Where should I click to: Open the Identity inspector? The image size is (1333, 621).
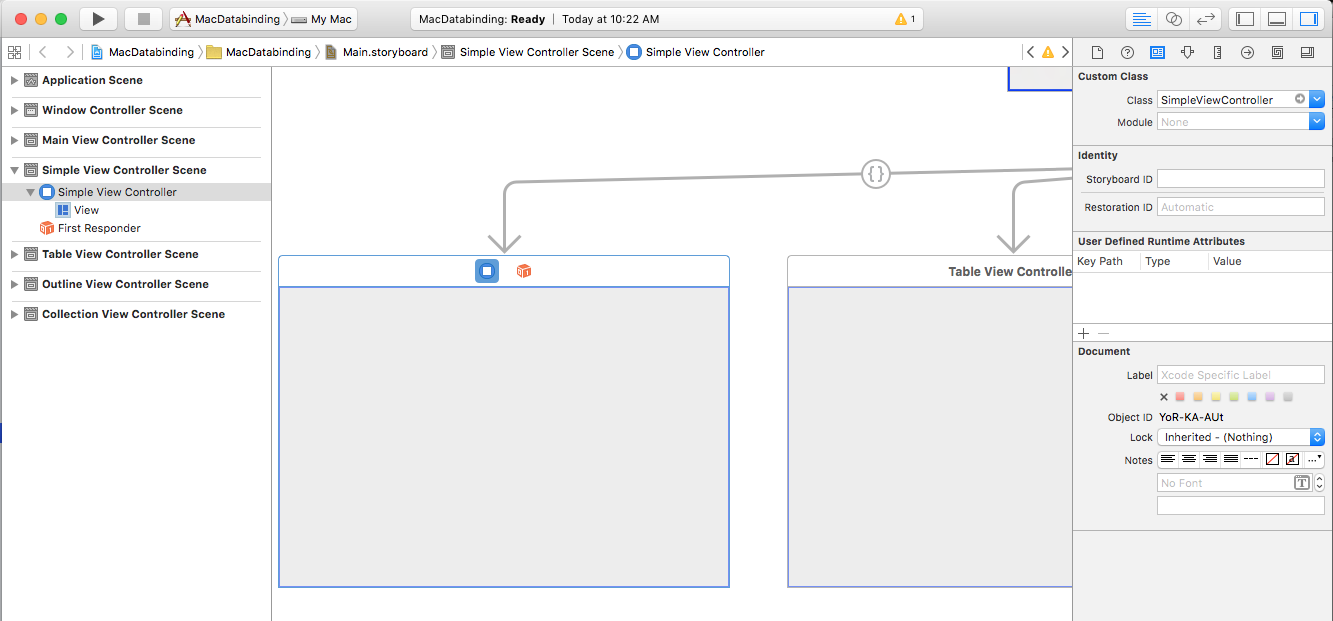click(1157, 52)
